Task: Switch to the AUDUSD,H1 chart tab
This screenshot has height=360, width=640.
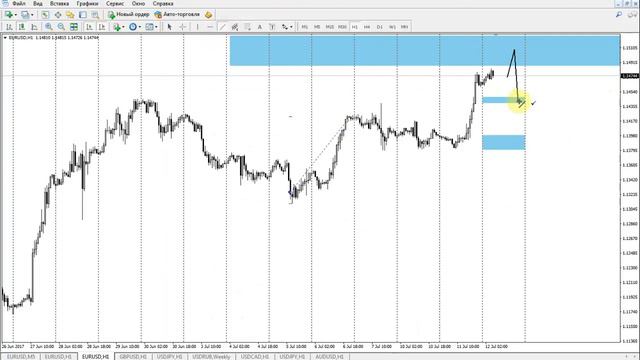Action: coord(329,357)
